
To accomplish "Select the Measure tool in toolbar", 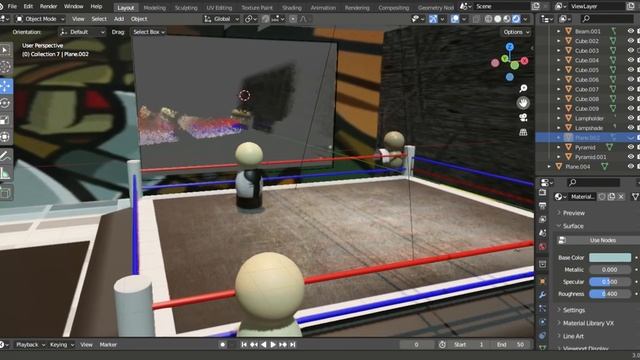I will 5,173.
